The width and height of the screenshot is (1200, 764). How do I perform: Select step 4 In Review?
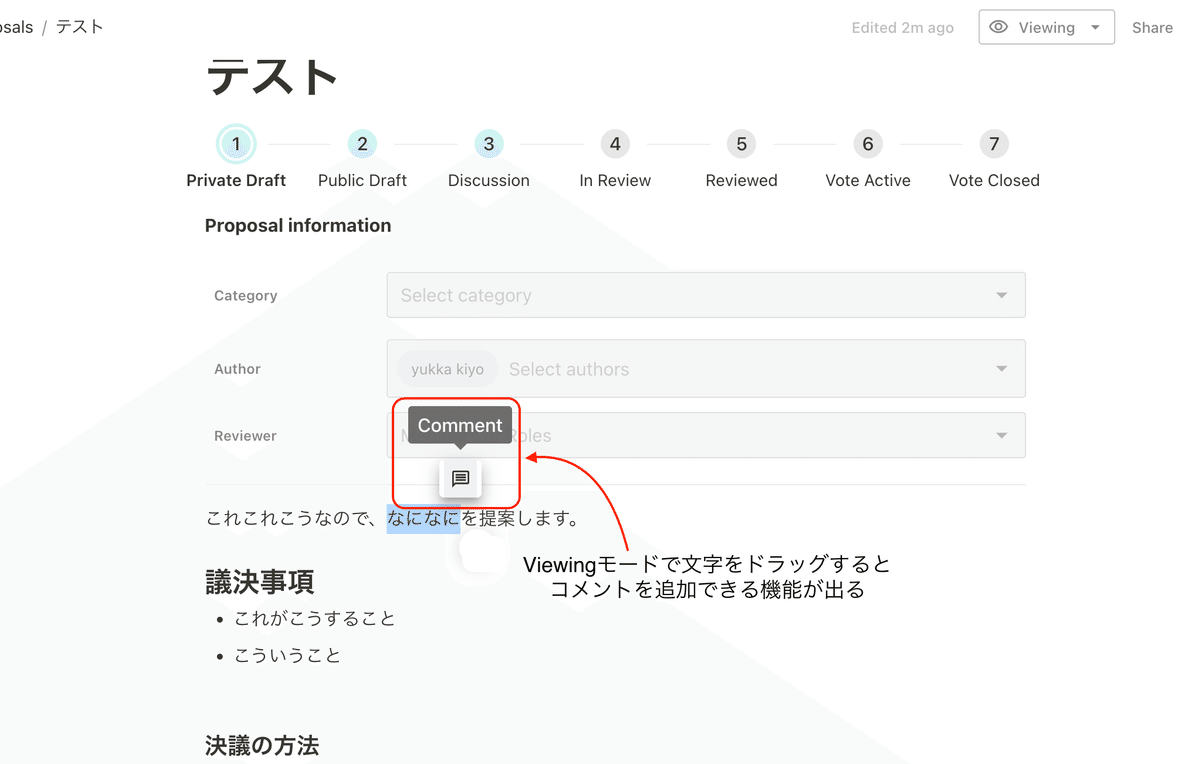615,143
